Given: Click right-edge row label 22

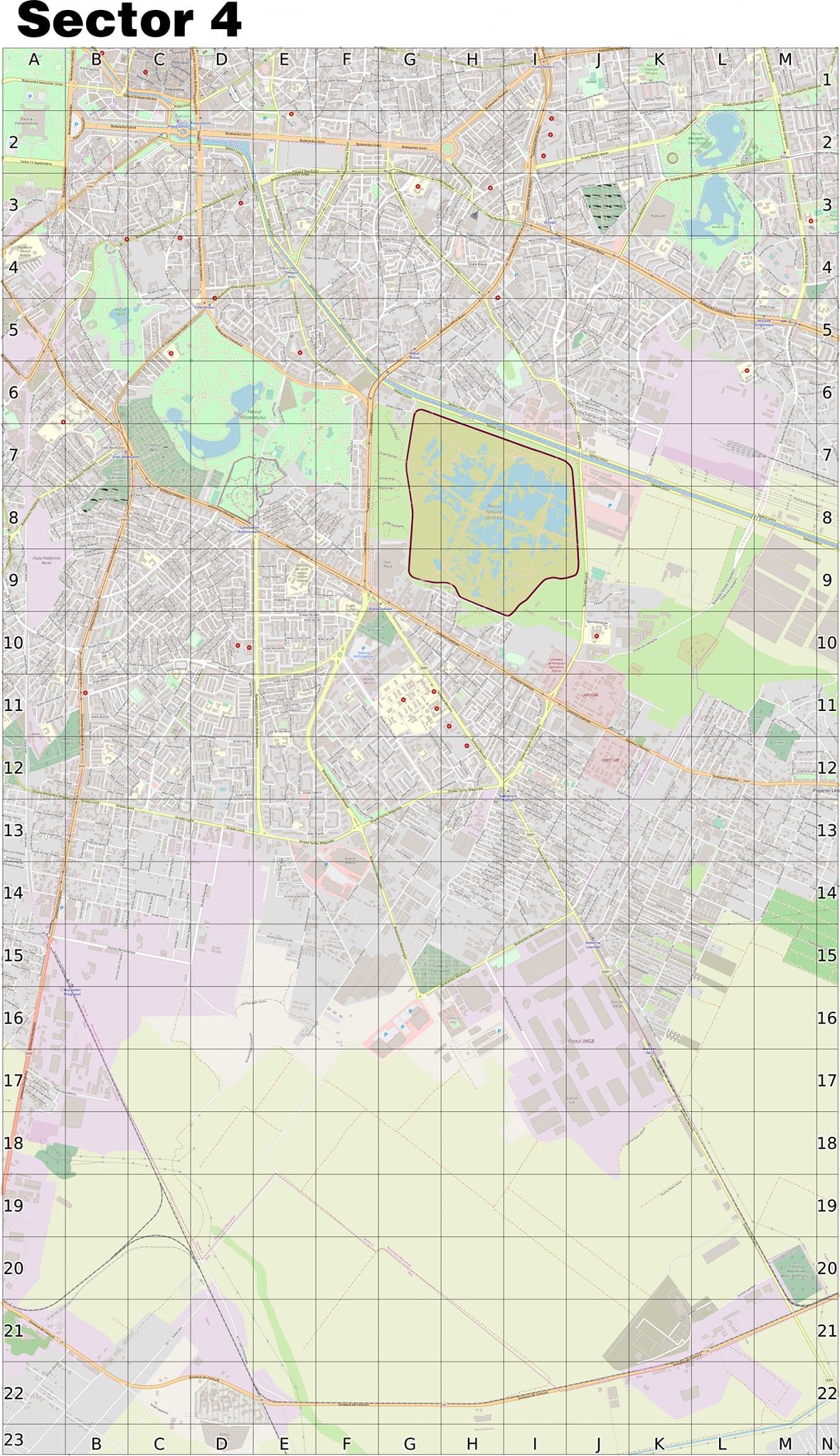Looking at the screenshot, I should [x=826, y=1393].
